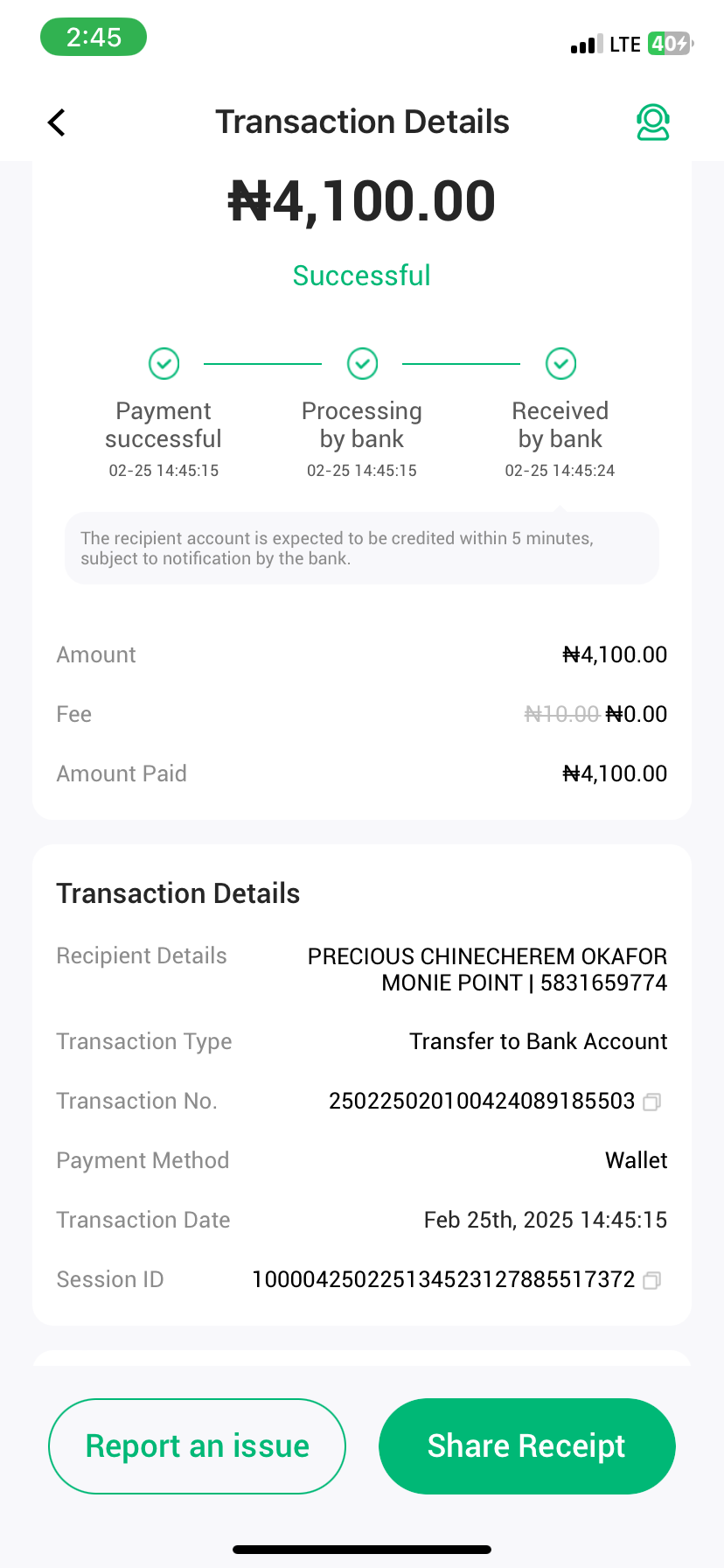Viewport: 724px width, 1568px height.
Task: Copy the Session ID value
Action: point(651,1280)
